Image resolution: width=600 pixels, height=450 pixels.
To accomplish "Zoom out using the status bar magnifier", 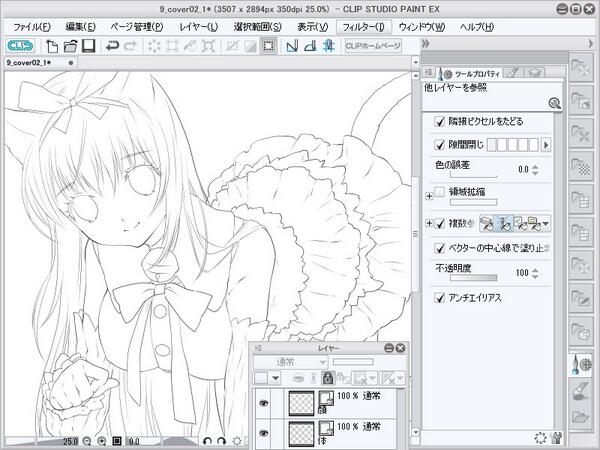I will 87,441.
